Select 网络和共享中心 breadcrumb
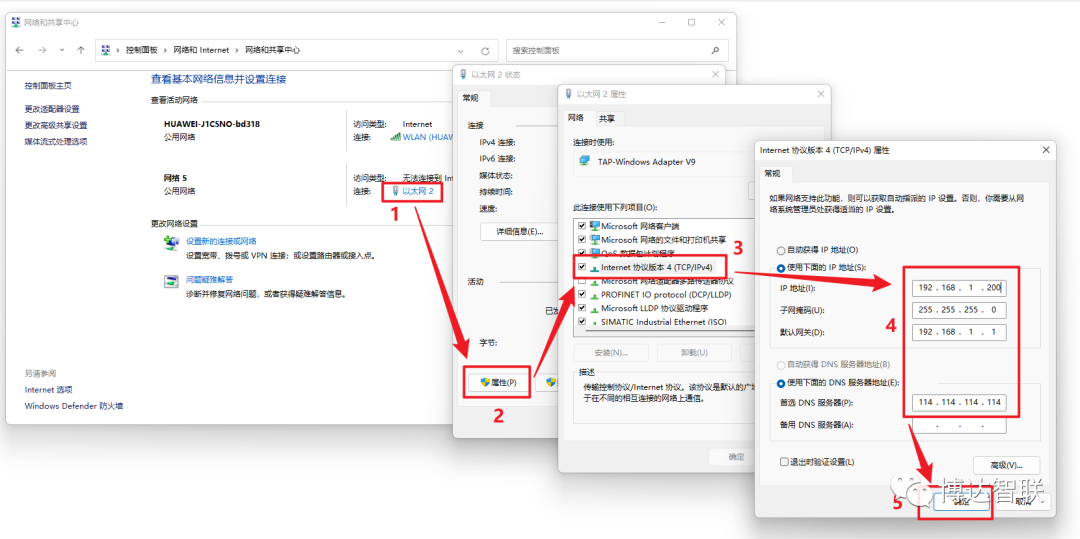The image size is (1080, 539). [x=273, y=50]
